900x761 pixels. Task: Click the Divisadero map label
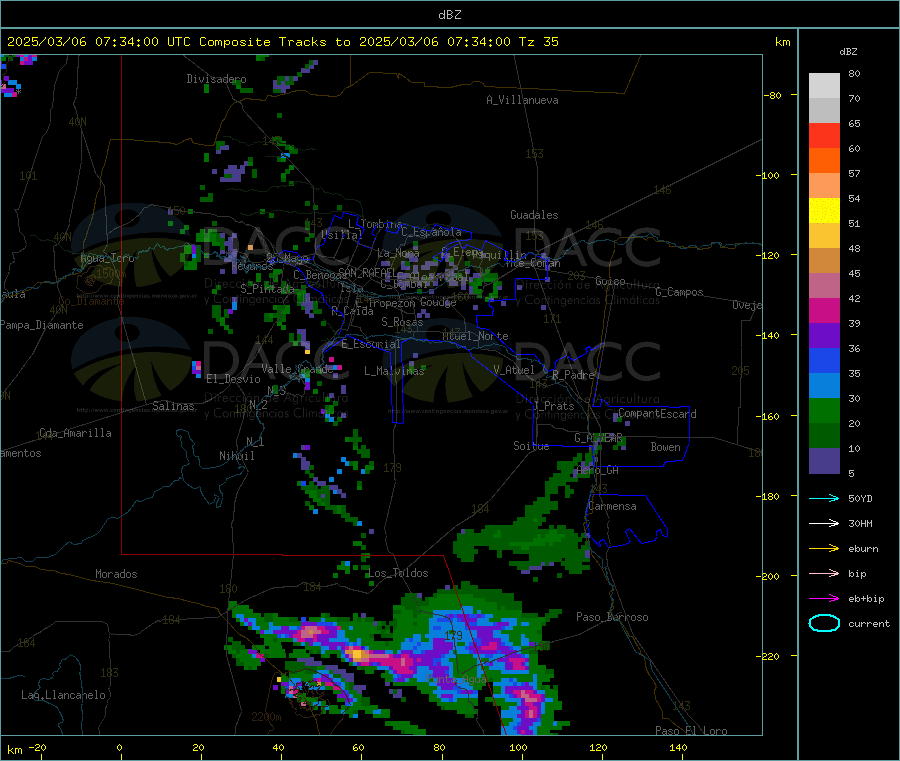tap(216, 79)
